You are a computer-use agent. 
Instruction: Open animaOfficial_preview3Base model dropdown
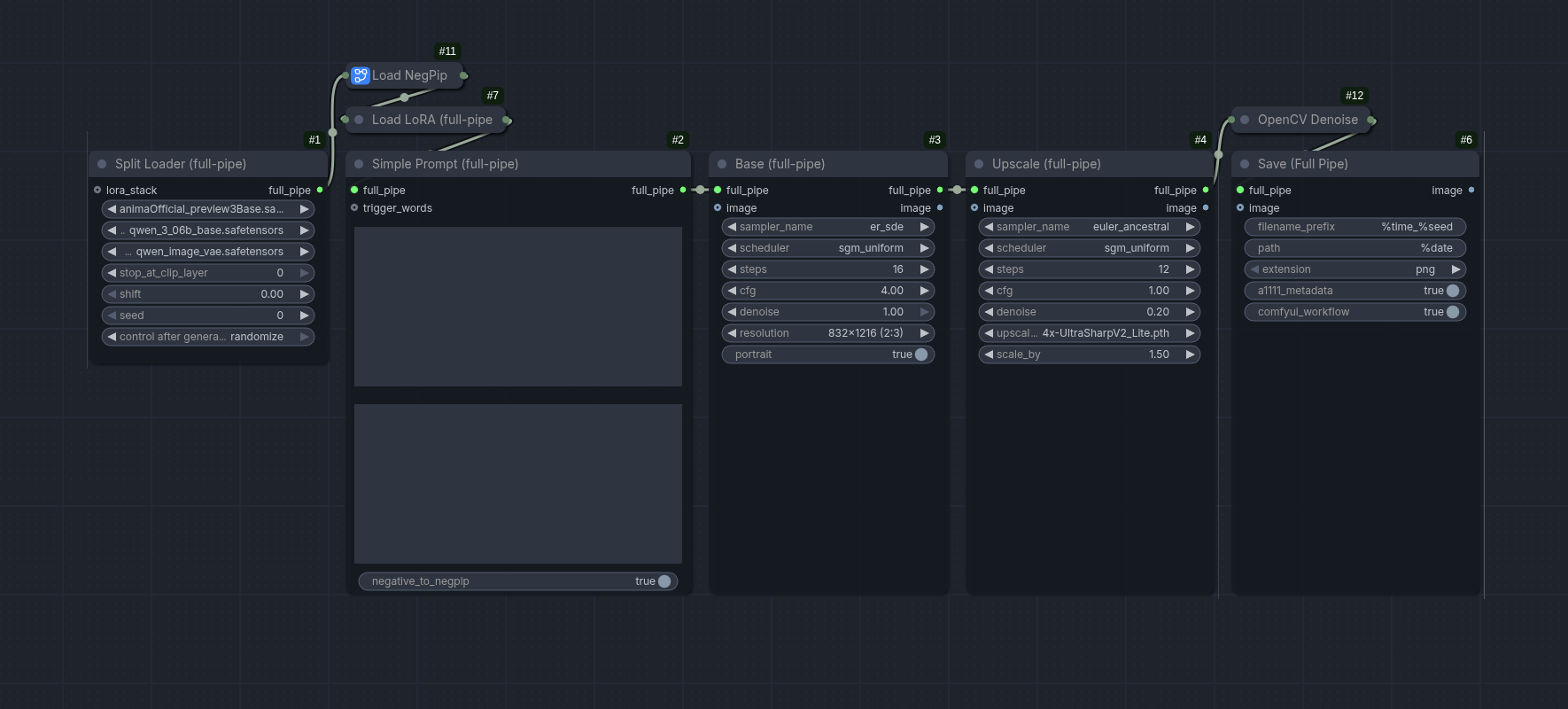click(x=208, y=209)
